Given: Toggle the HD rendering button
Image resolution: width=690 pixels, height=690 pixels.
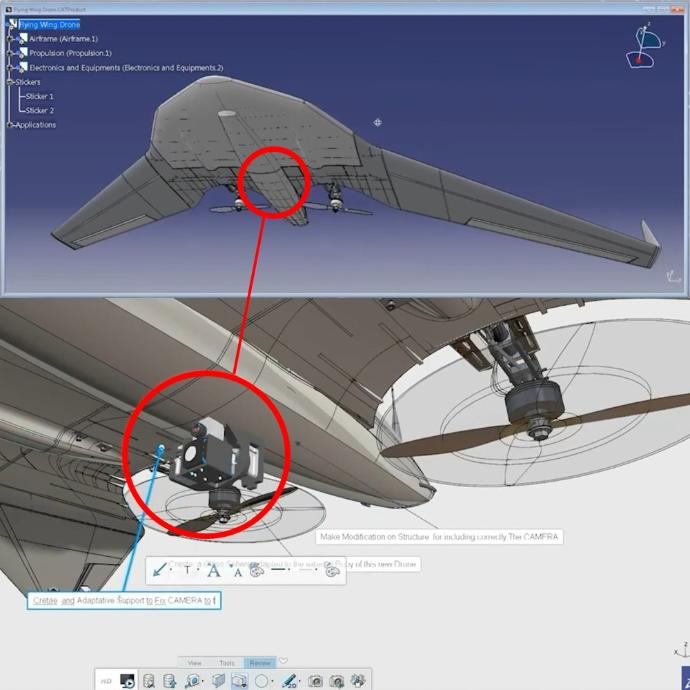Looking at the screenshot, I should pyautogui.click(x=106, y=681).
